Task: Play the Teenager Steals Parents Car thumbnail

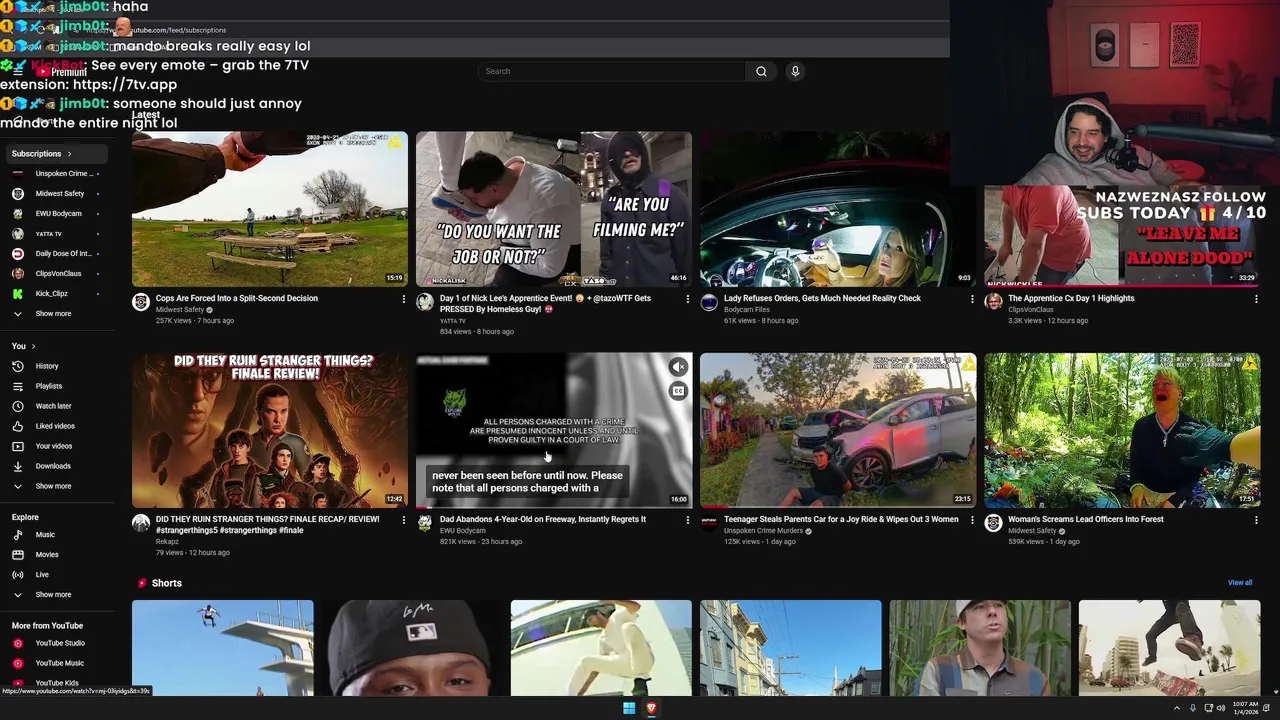Action: coord(838,430)
